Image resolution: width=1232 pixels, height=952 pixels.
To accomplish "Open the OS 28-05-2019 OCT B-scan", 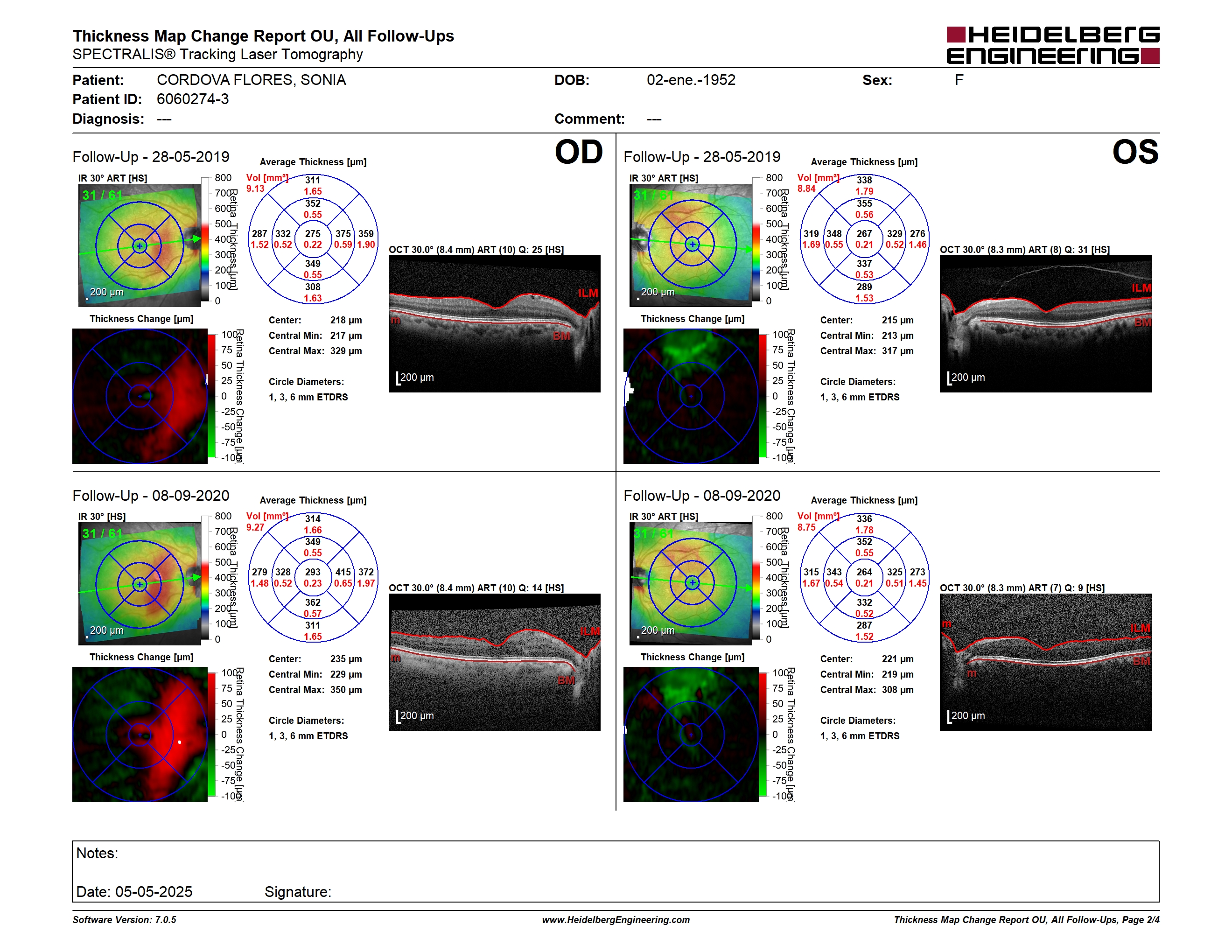I will click(1045, 324).
